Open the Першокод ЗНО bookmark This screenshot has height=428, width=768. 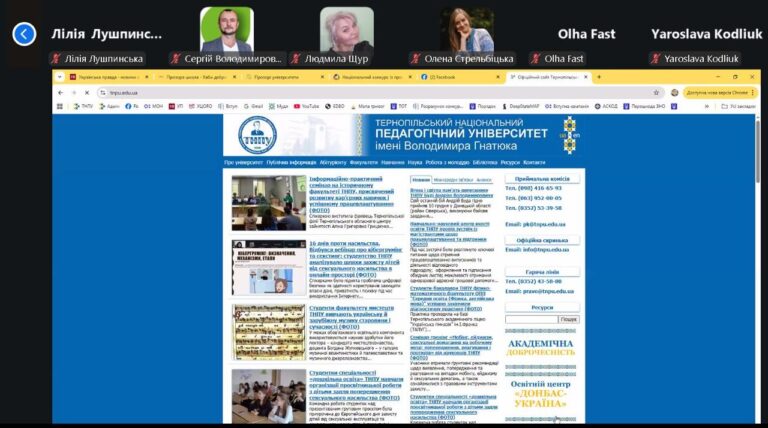click(644, 106)
